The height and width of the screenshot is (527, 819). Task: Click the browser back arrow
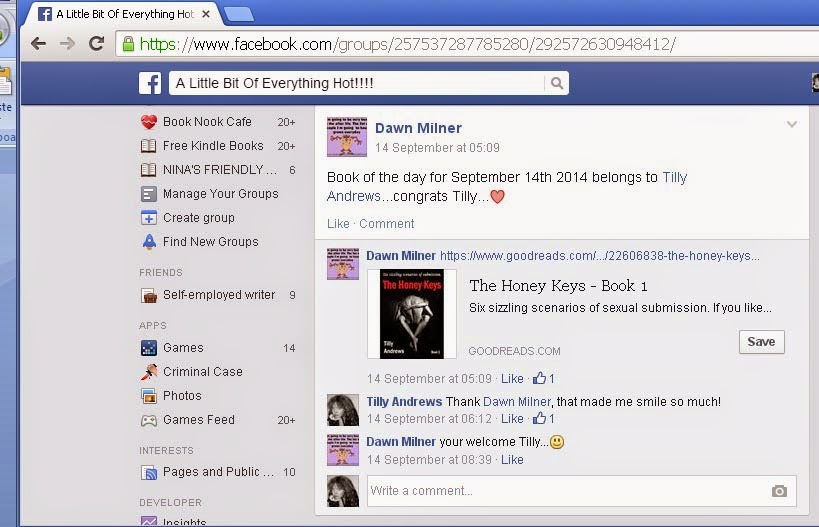coord(38,43)
